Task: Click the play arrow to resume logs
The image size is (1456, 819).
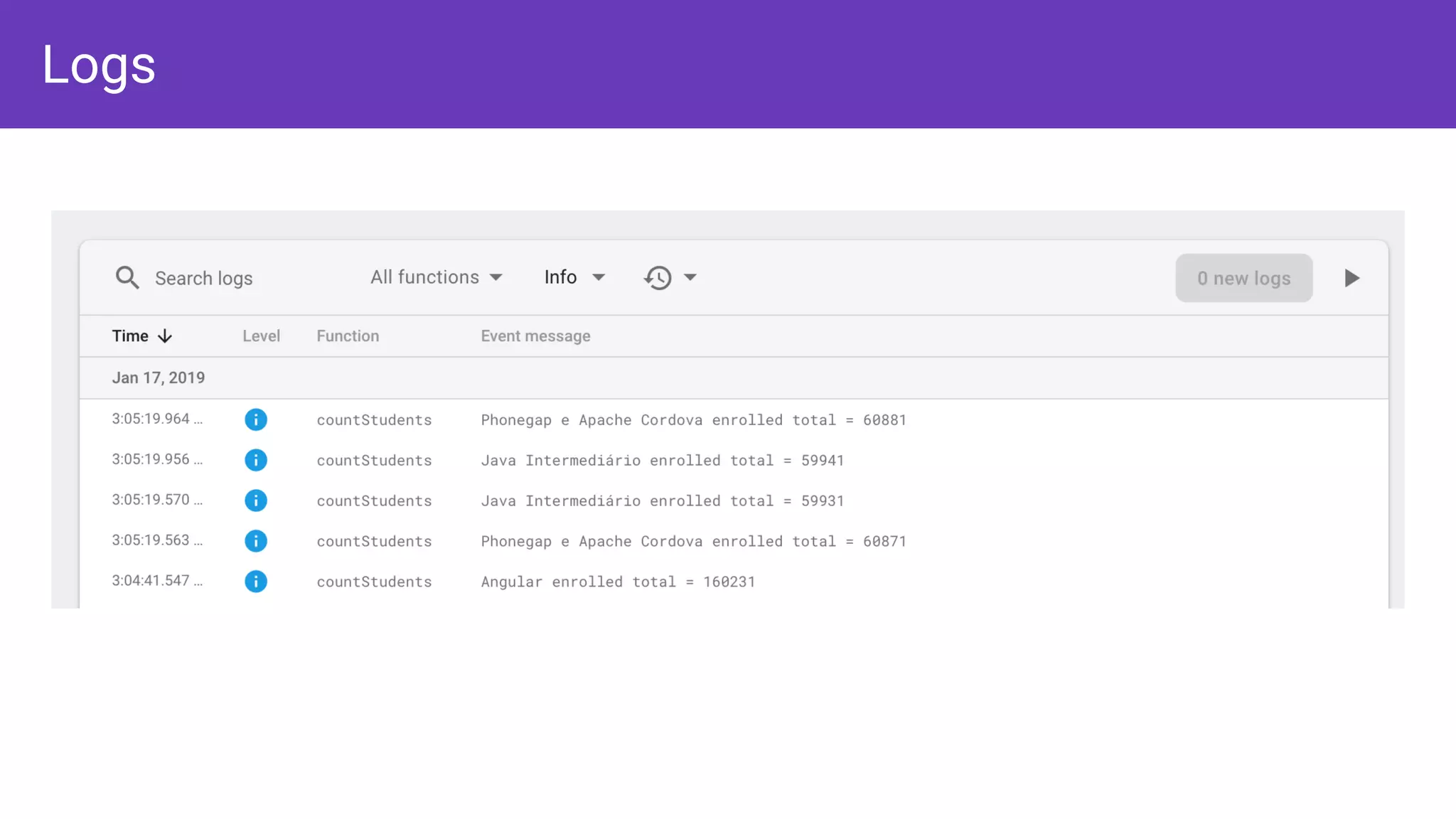Action: click(1351, 278)
